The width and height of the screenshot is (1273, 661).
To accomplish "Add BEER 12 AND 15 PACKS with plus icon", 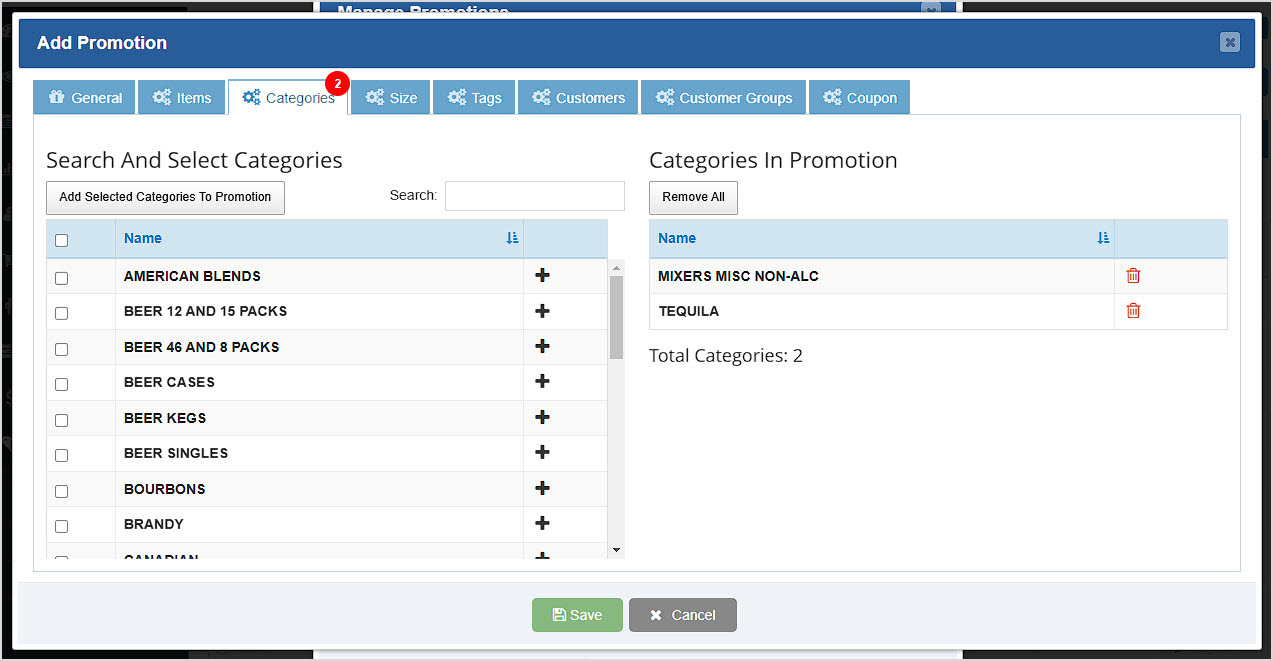I will pyautogui.click(x=541, y=310).
